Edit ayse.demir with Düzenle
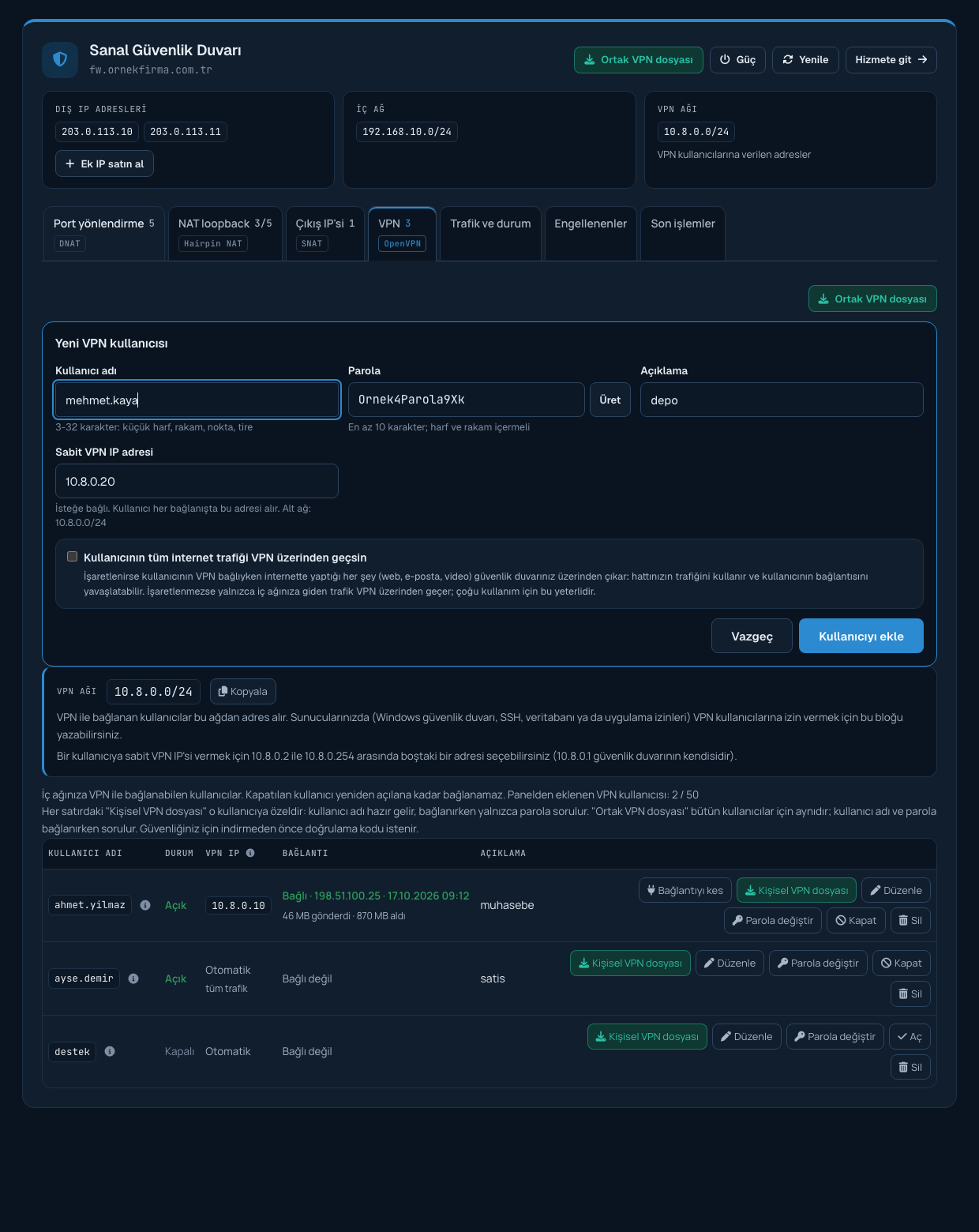Image resolution: width=979 pixels, height=1232 pixels. point(730,963)
